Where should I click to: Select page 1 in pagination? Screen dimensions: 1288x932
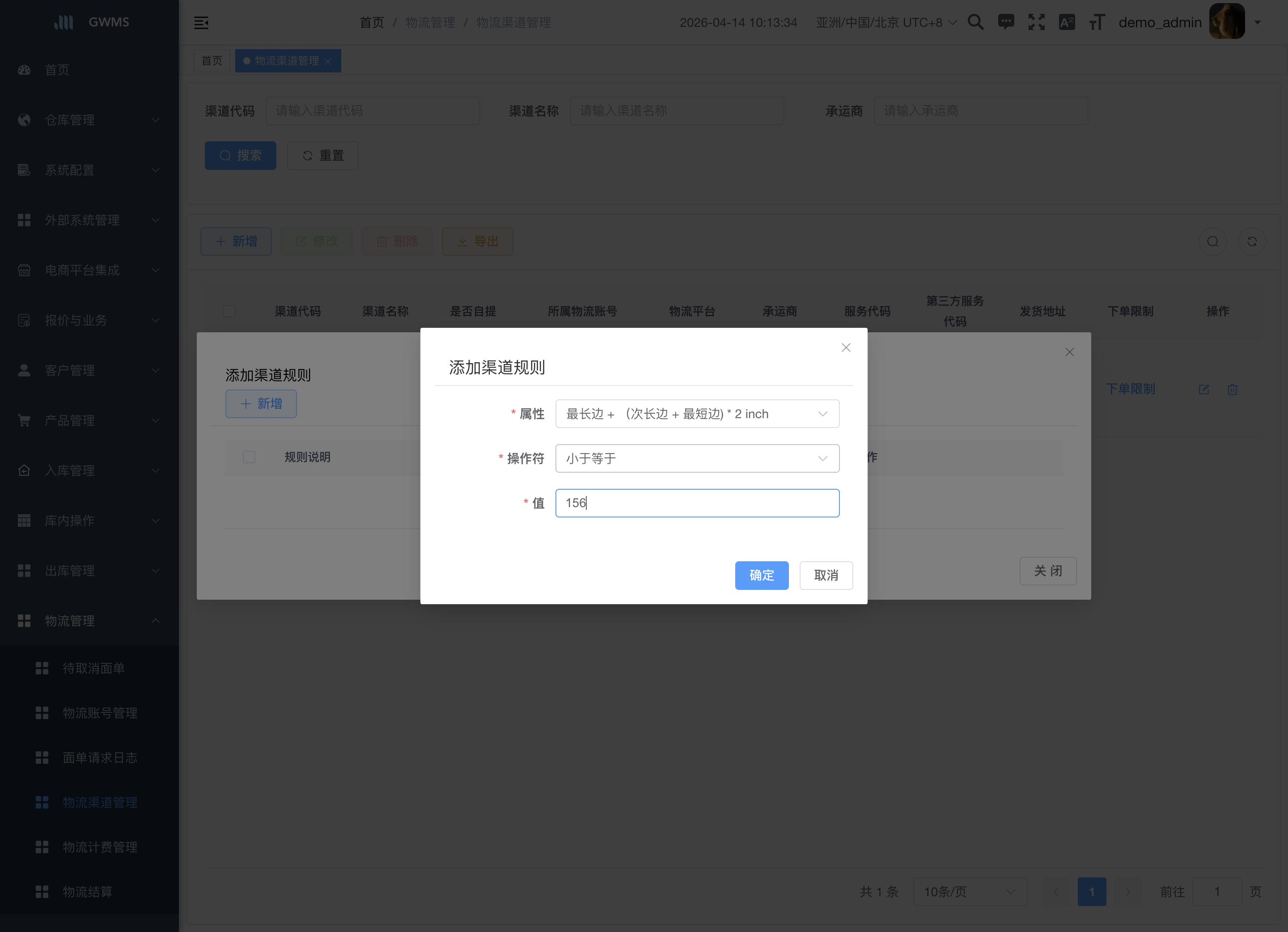pyautogui.click(x=1092, y=892)
